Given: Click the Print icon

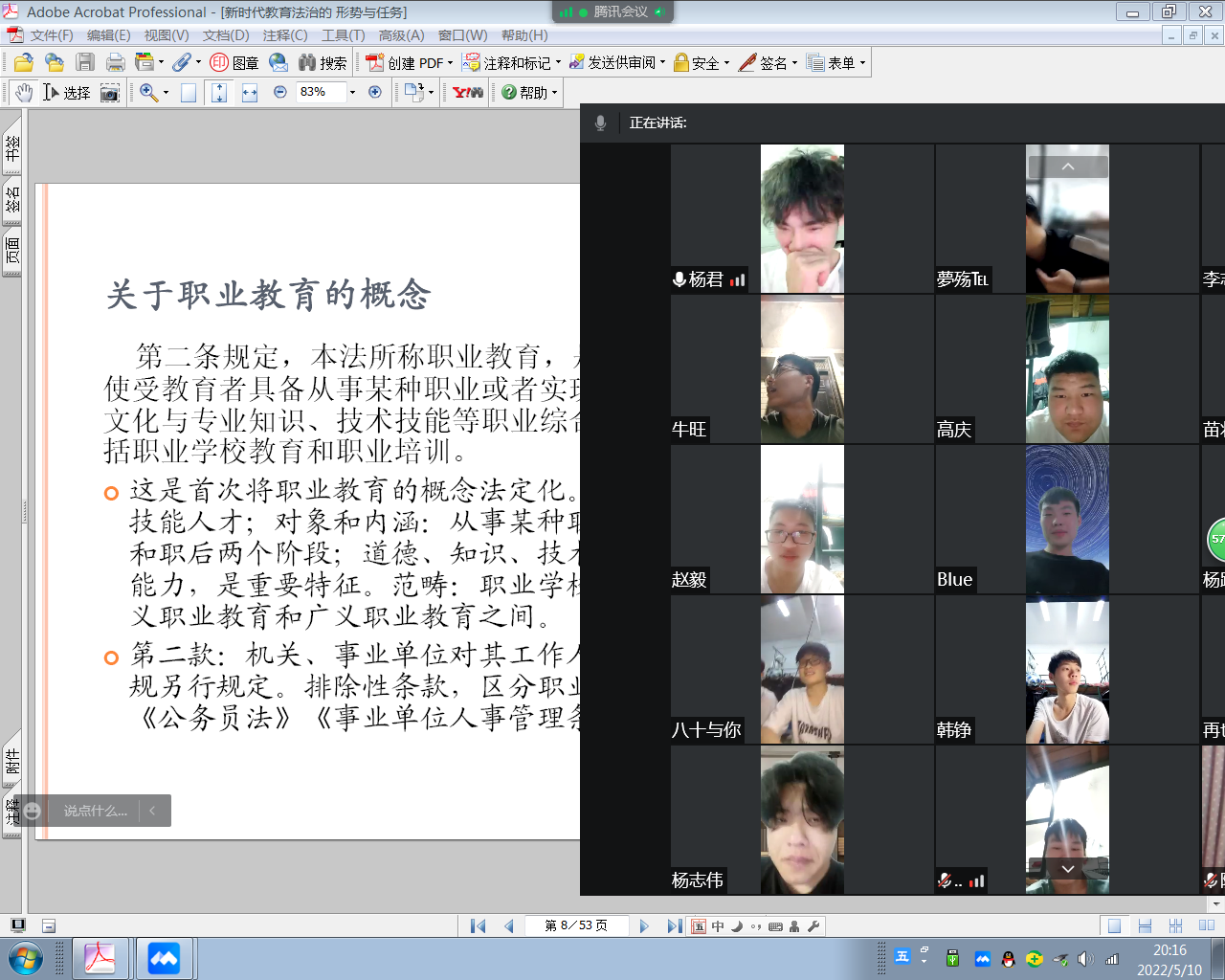Looking at the screenshot, I should [x=116, y=63].
